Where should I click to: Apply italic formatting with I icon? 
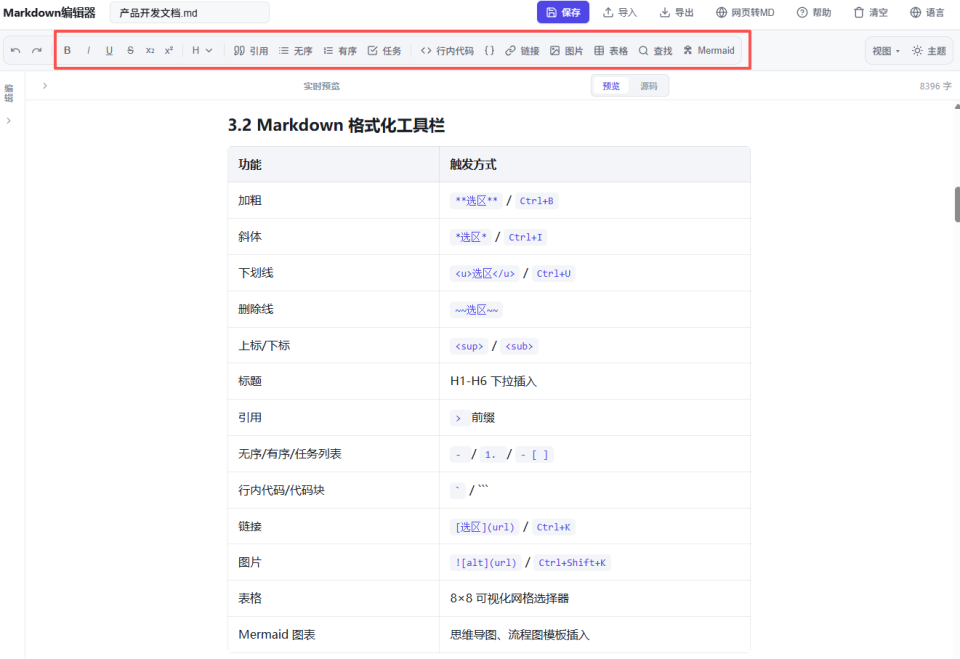coord(88,51)
